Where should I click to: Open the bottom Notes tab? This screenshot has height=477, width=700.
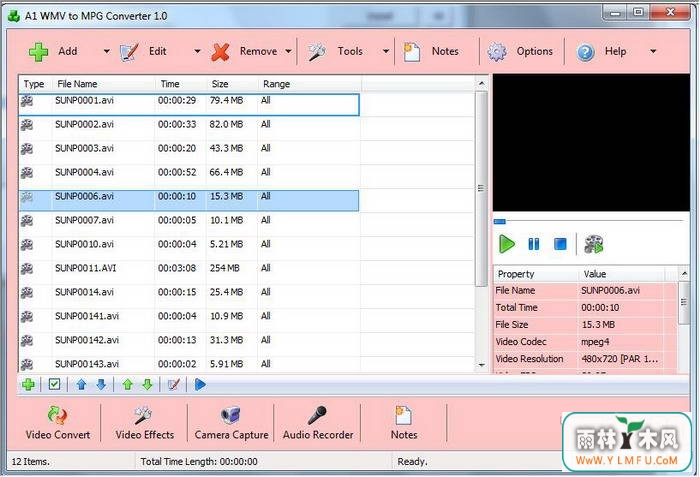coord(404,423)
